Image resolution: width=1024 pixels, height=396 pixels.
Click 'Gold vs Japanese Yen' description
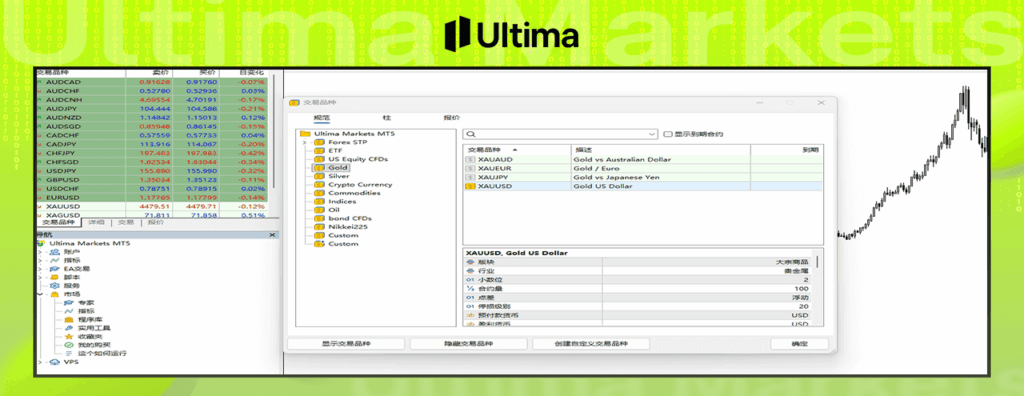(x=616, y=177)
